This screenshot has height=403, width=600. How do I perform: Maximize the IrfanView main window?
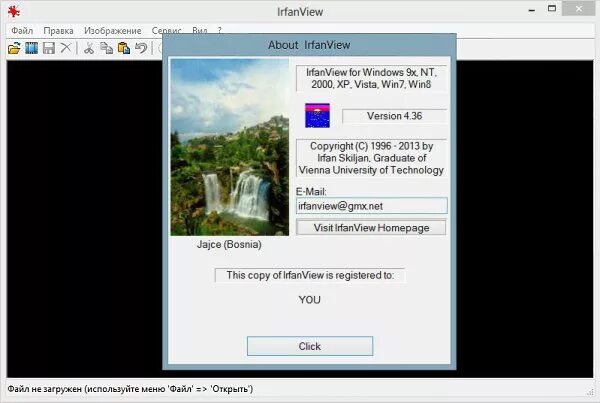tap(552, 9)
